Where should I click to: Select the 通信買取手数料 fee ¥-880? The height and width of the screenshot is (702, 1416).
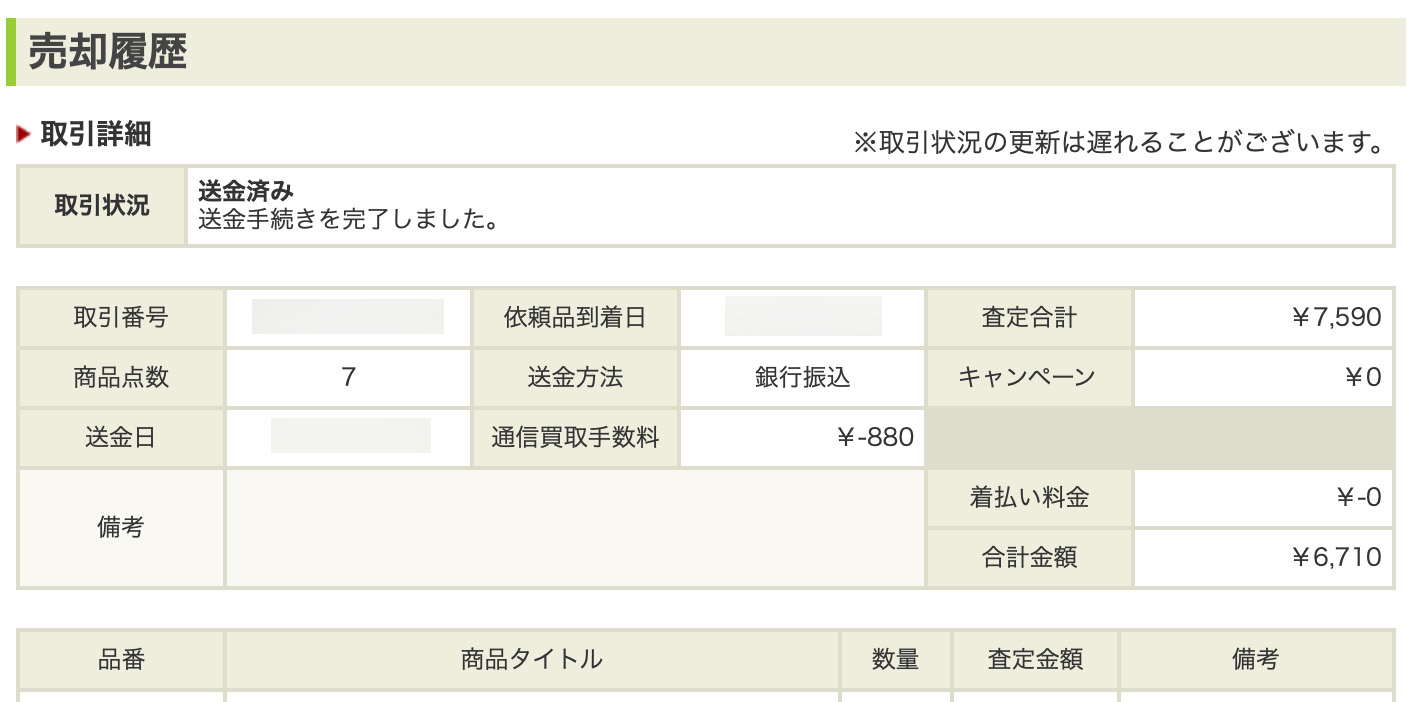pyautogui.click(x=875, y=437)
